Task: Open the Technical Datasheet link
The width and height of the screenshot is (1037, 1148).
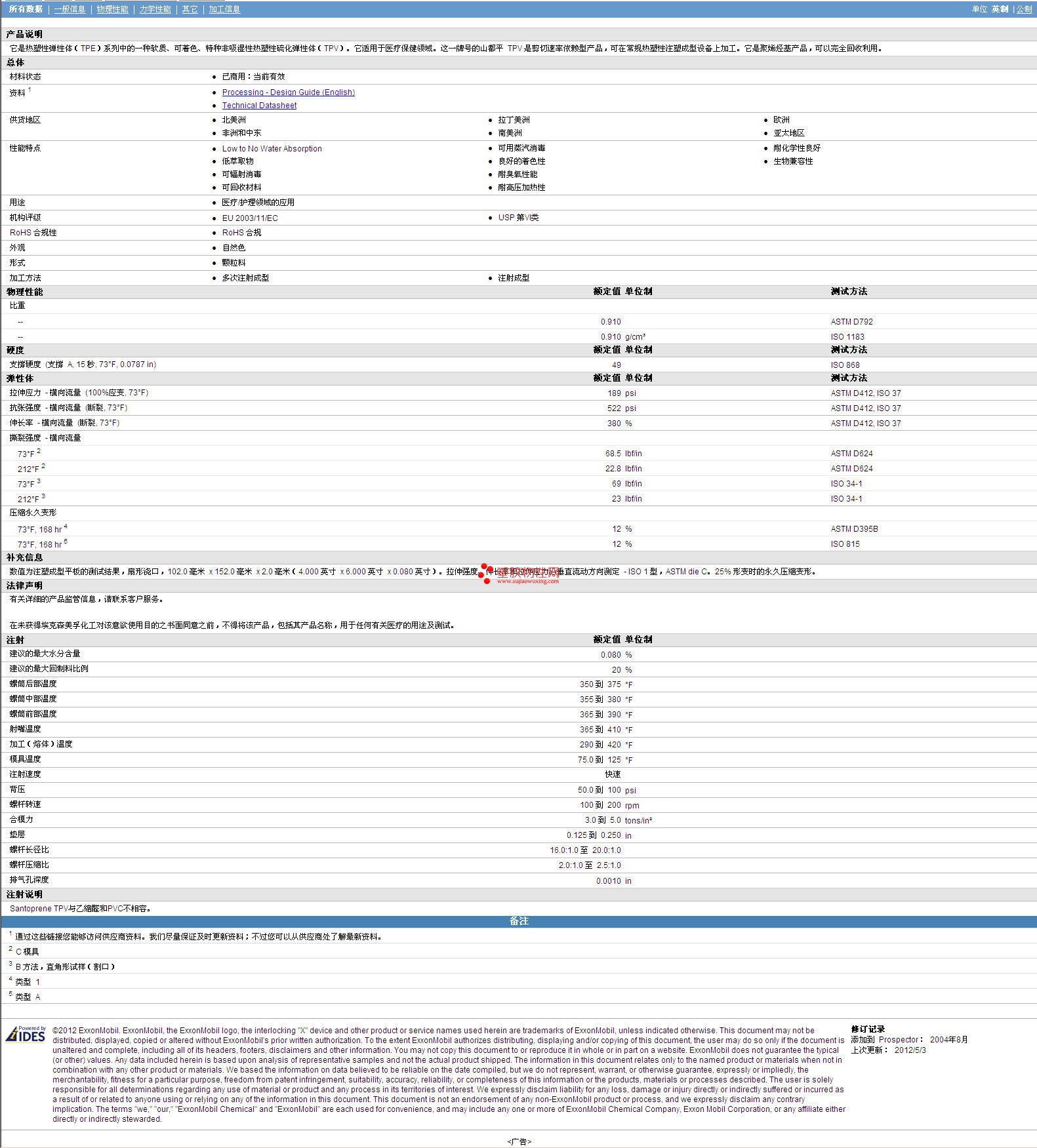Action: pyautogui.click(x=259, y=106)
